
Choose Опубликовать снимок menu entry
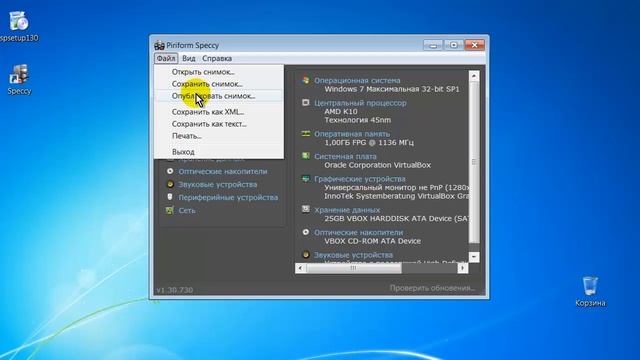point(219,96)
